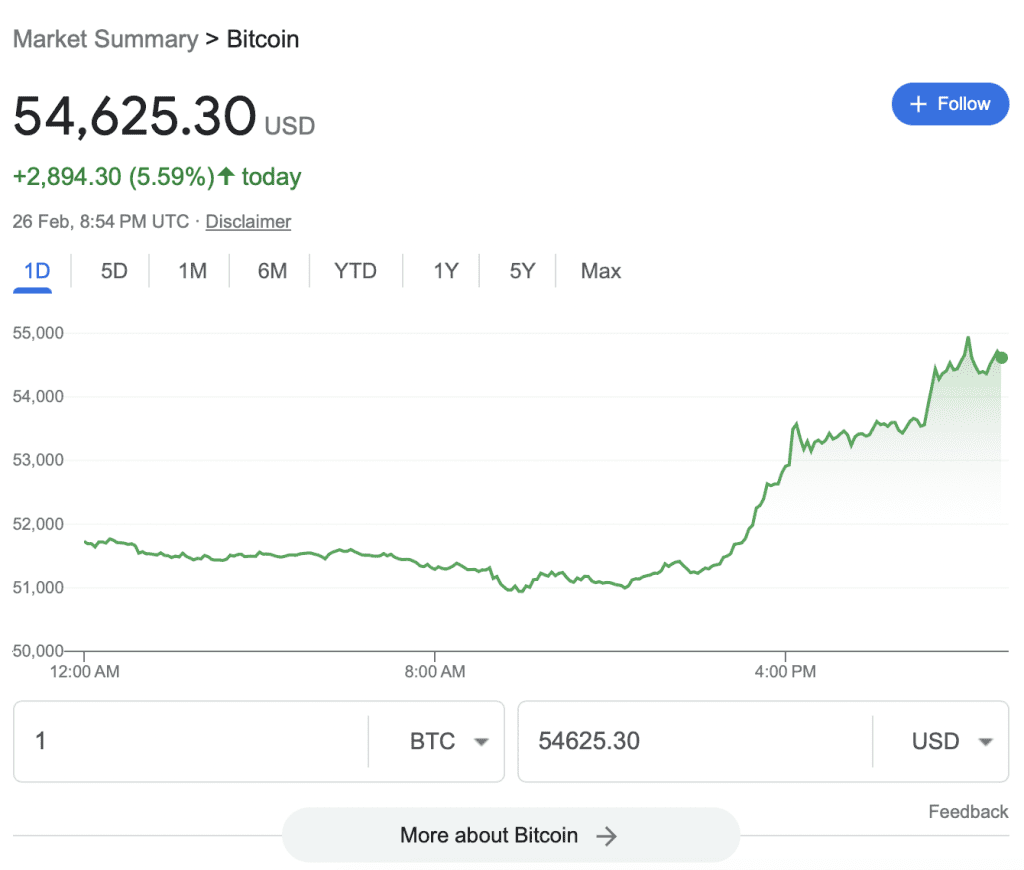Show the 6M price range
1024x870 pixels.
pyautogui.click(x=272, y=271)
